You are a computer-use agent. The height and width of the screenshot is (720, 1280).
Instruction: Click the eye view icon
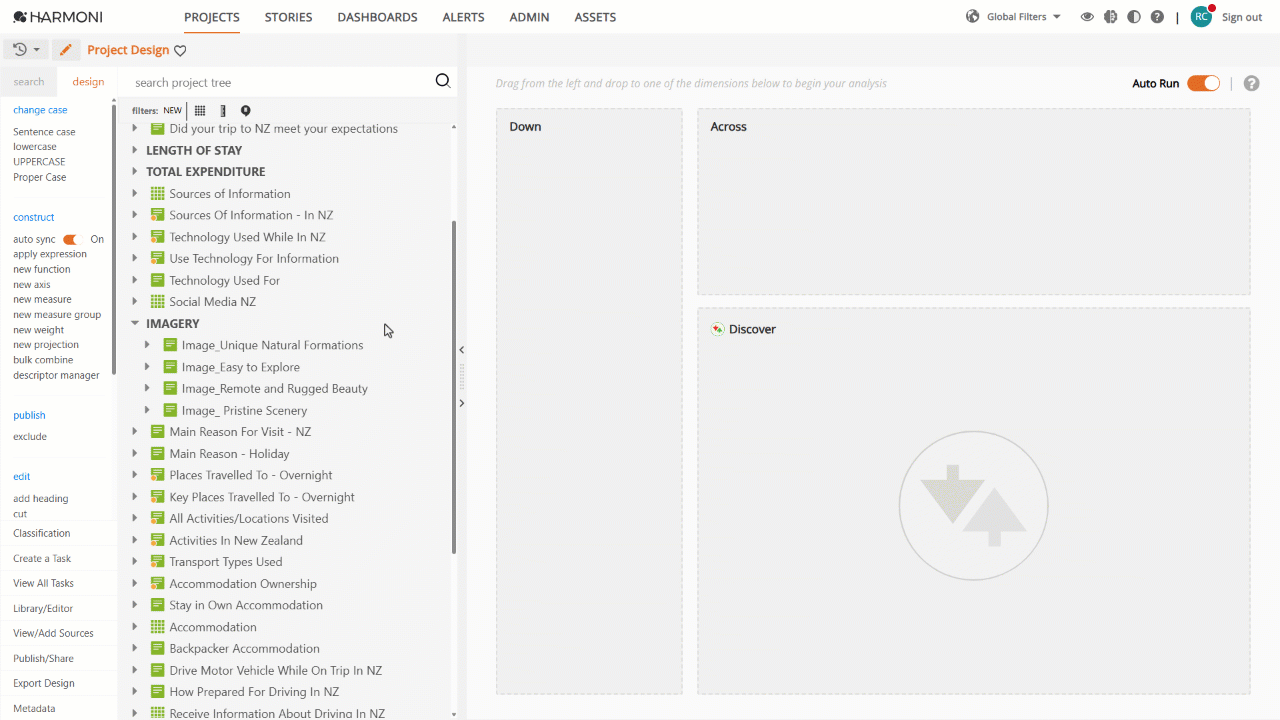point(1087,17)
